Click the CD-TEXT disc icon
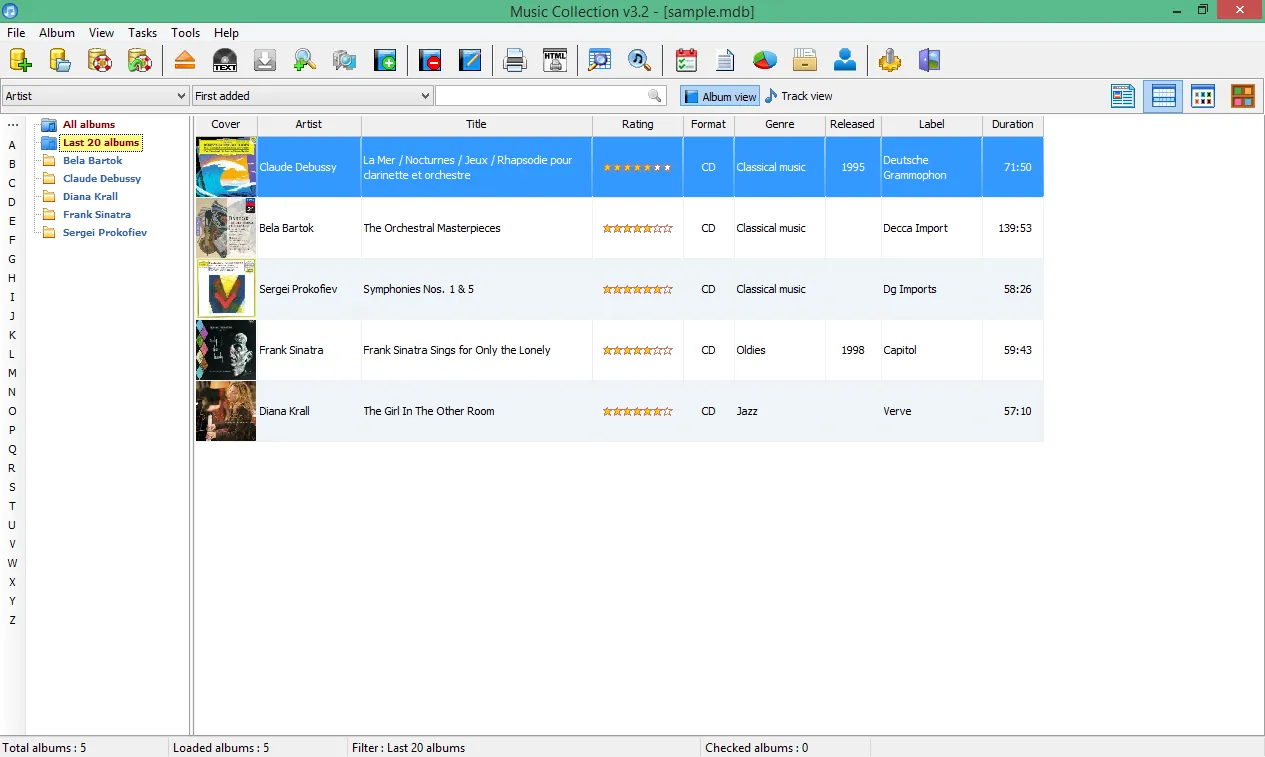1265x757 pixels. click(225, 60)
